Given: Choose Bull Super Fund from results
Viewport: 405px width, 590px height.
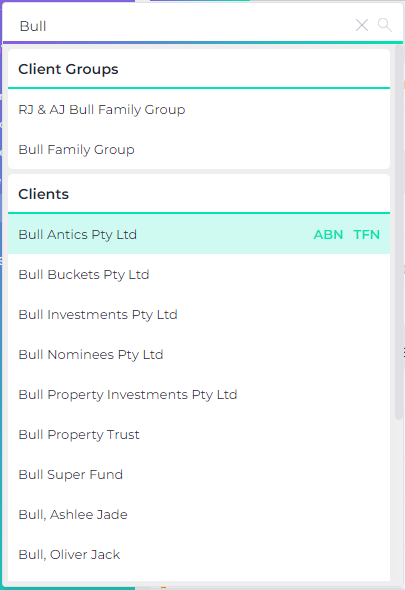Looking at the screenshot, I should 199,474.
